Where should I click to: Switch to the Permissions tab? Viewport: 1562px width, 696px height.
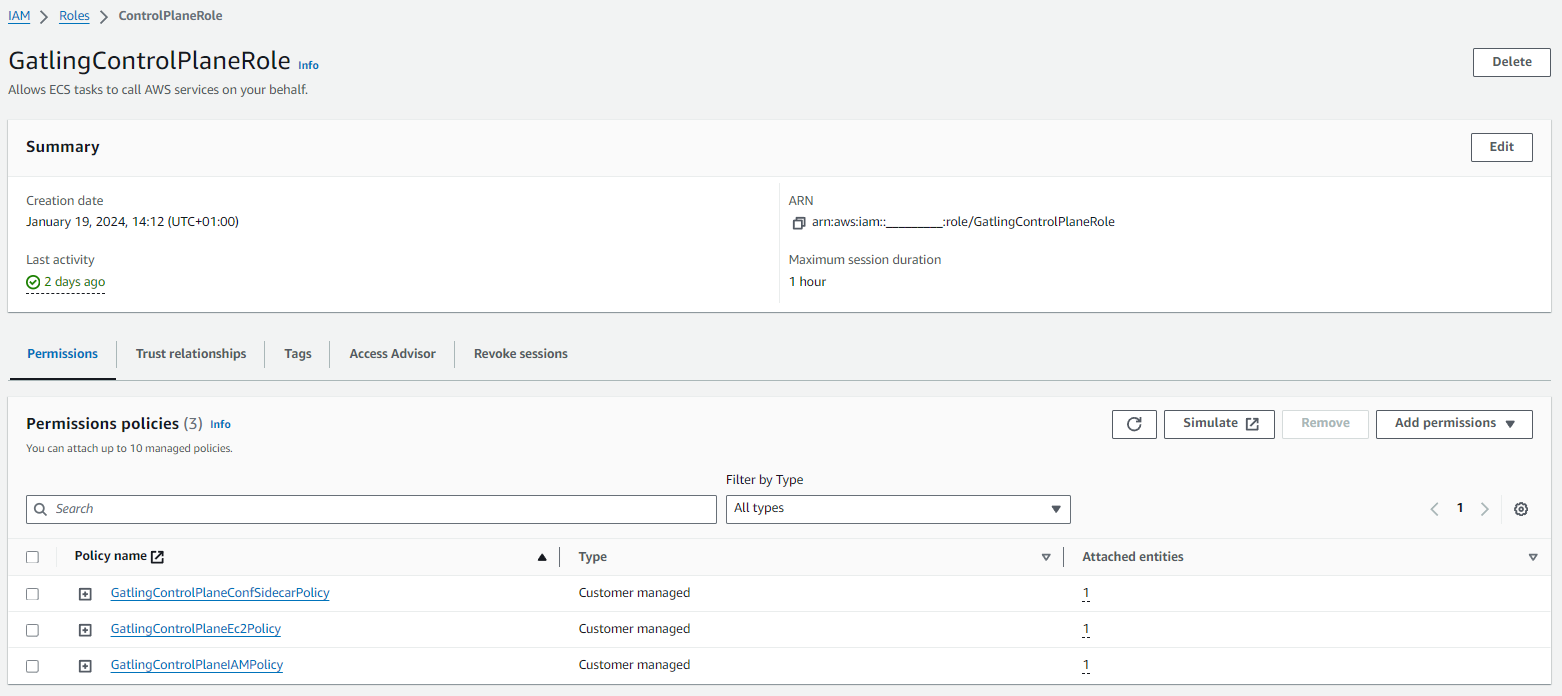[63, 354]
